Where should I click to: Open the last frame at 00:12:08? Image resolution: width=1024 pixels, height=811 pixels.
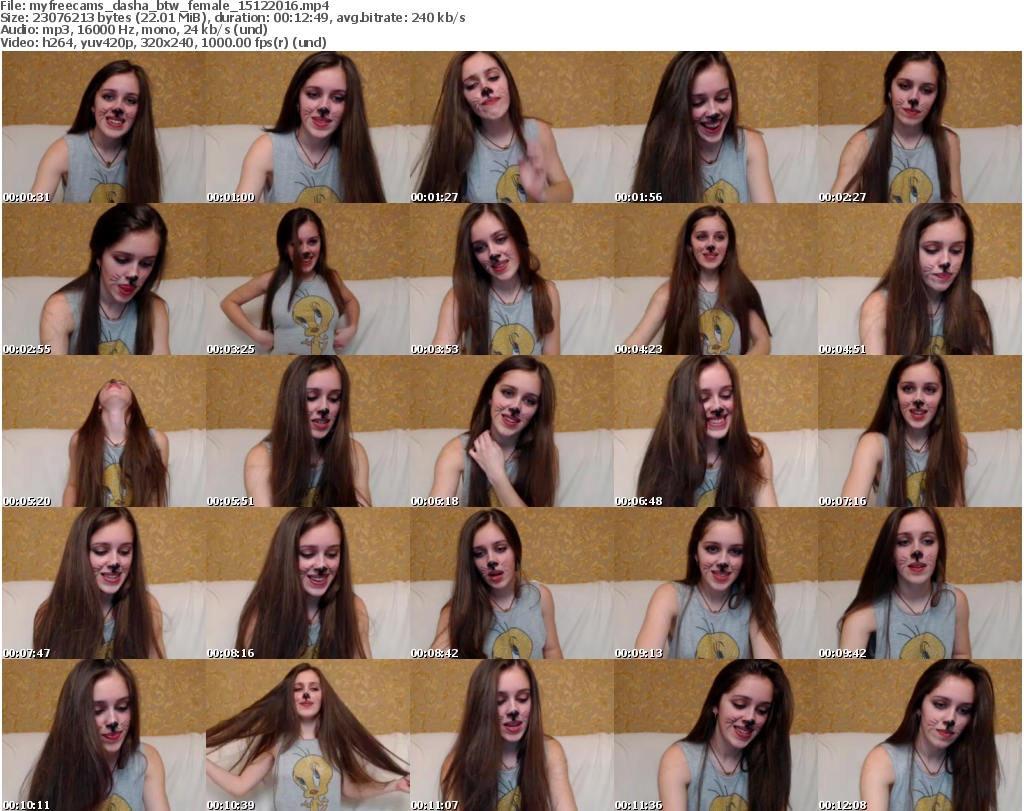(x=919, y=735)
